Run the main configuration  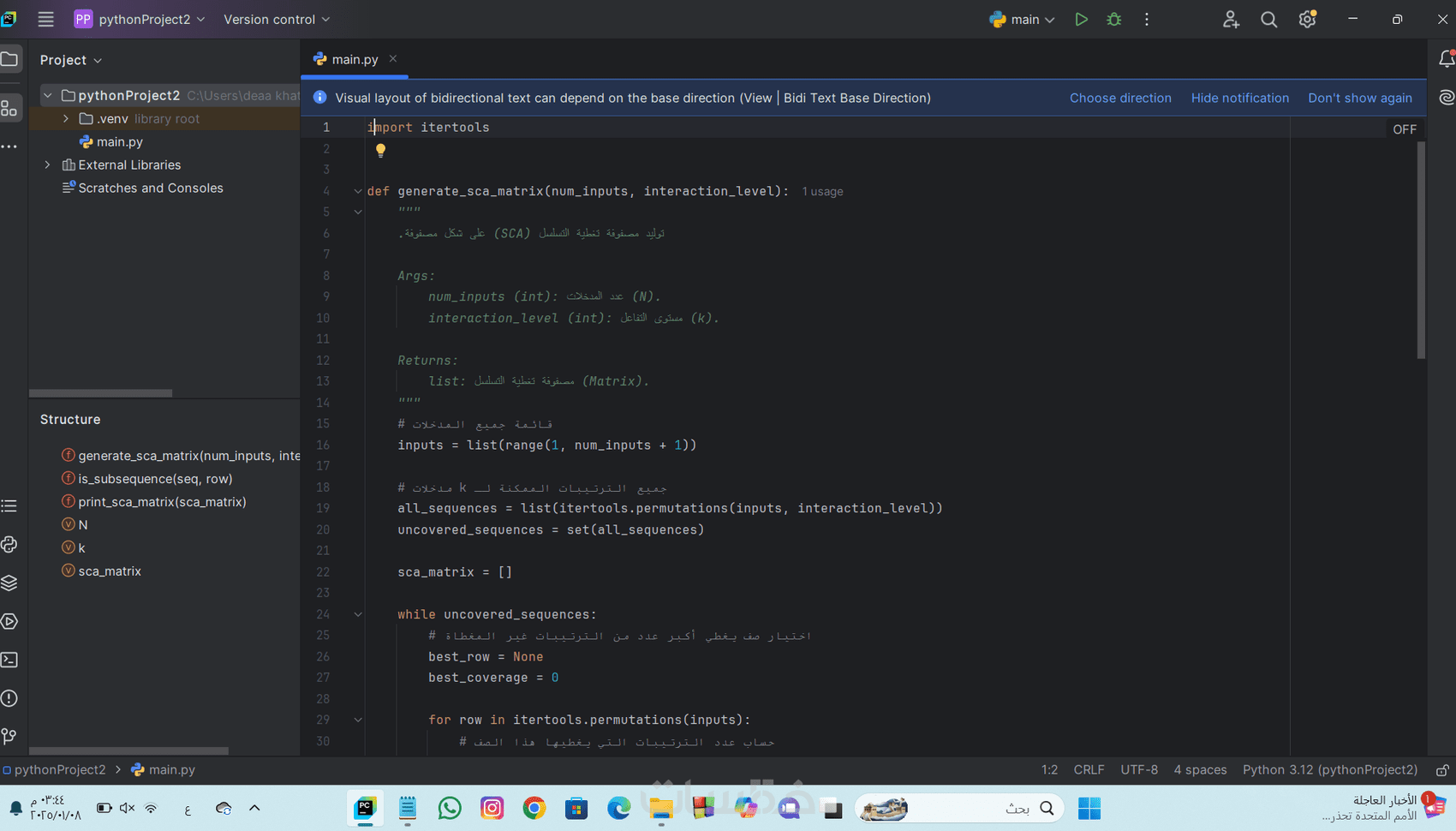[1081, 19]
